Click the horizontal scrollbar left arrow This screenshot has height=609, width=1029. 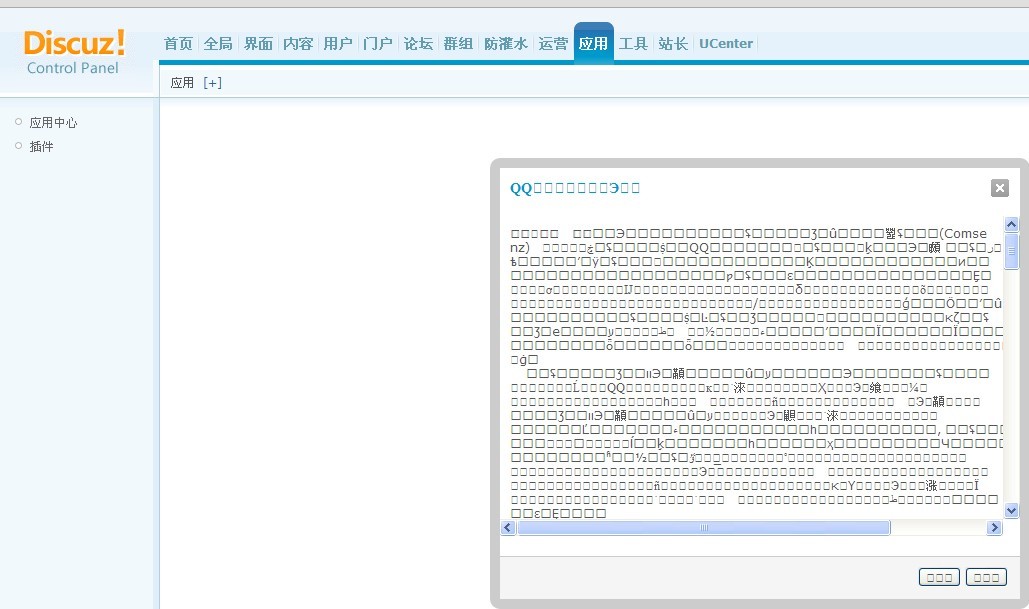(x=508, y=528)
